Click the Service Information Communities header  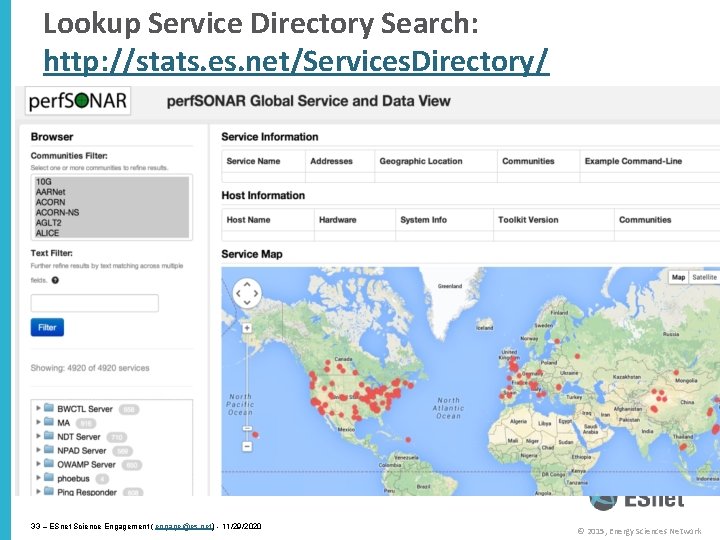point(528,161)
